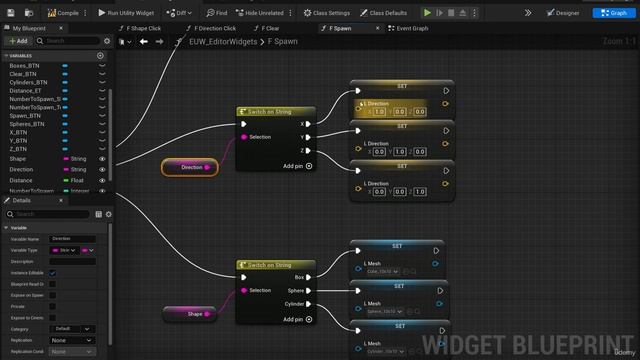Viewport: 640px width, 360px height.
Task: Open the Details settings gear
Action: 109,214
